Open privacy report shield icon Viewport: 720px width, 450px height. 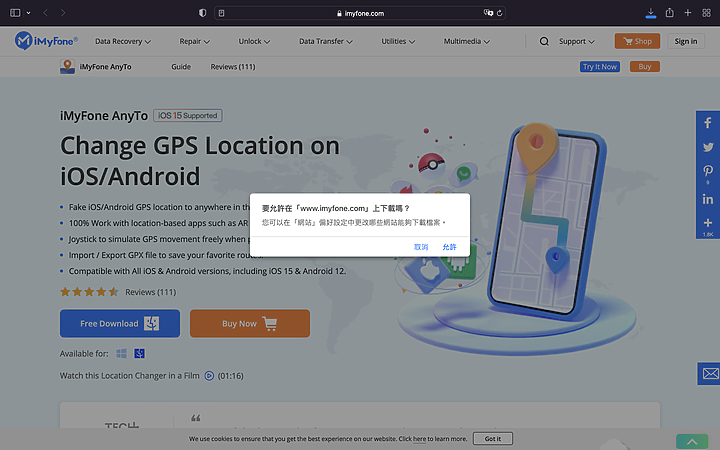(x=202, y=13)
